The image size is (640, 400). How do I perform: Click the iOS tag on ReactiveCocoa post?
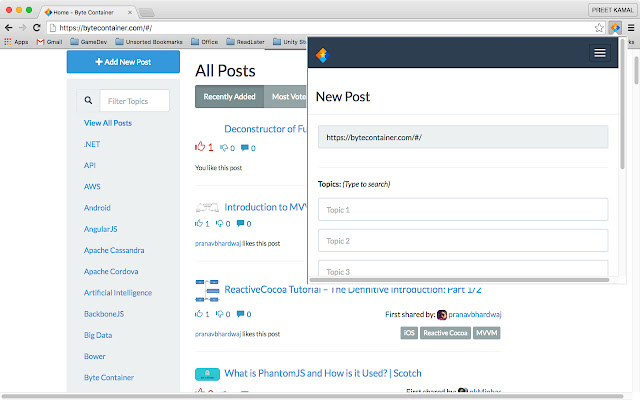[409, 333]
